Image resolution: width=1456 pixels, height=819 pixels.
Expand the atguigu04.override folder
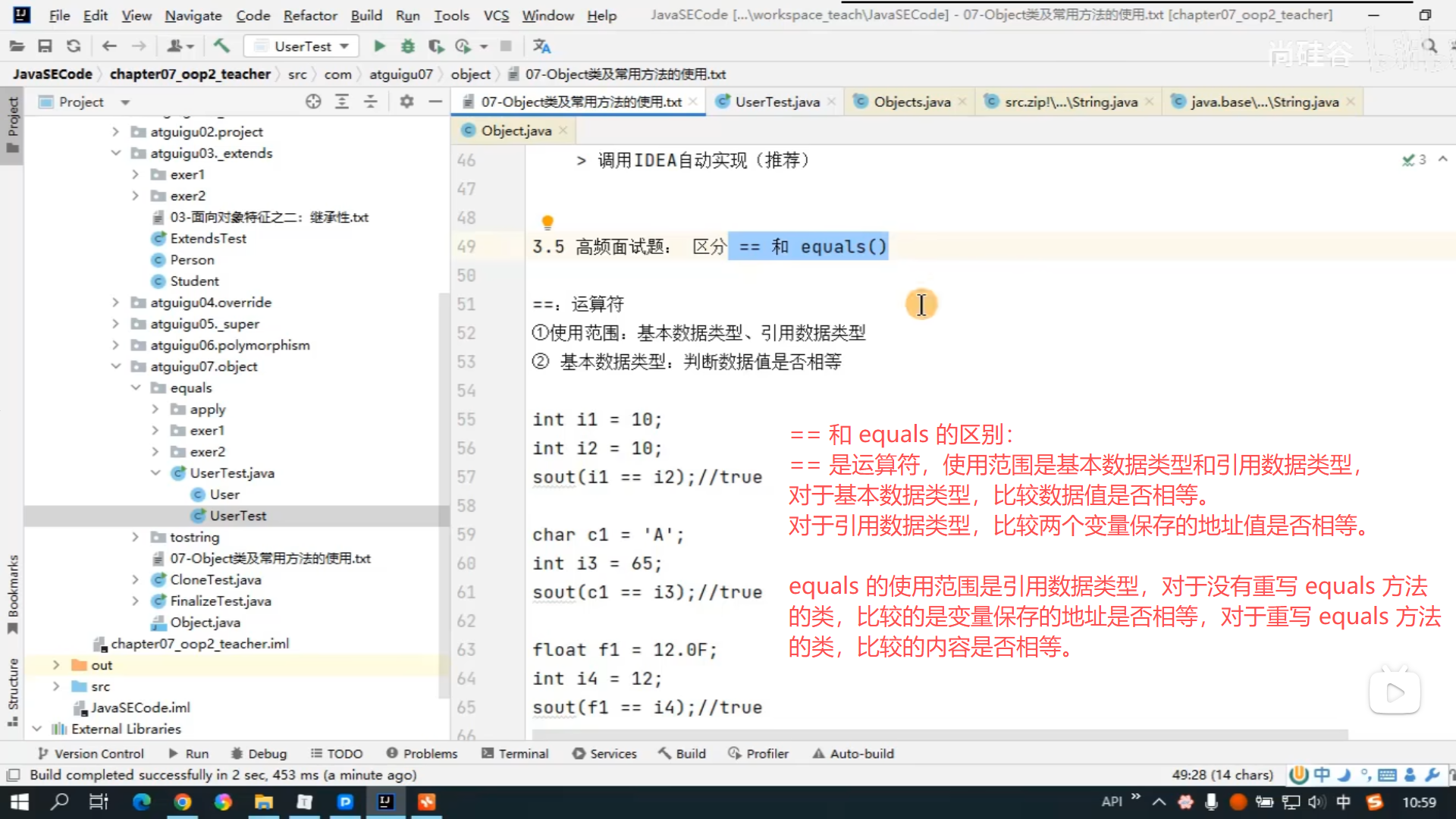[115, 303]
